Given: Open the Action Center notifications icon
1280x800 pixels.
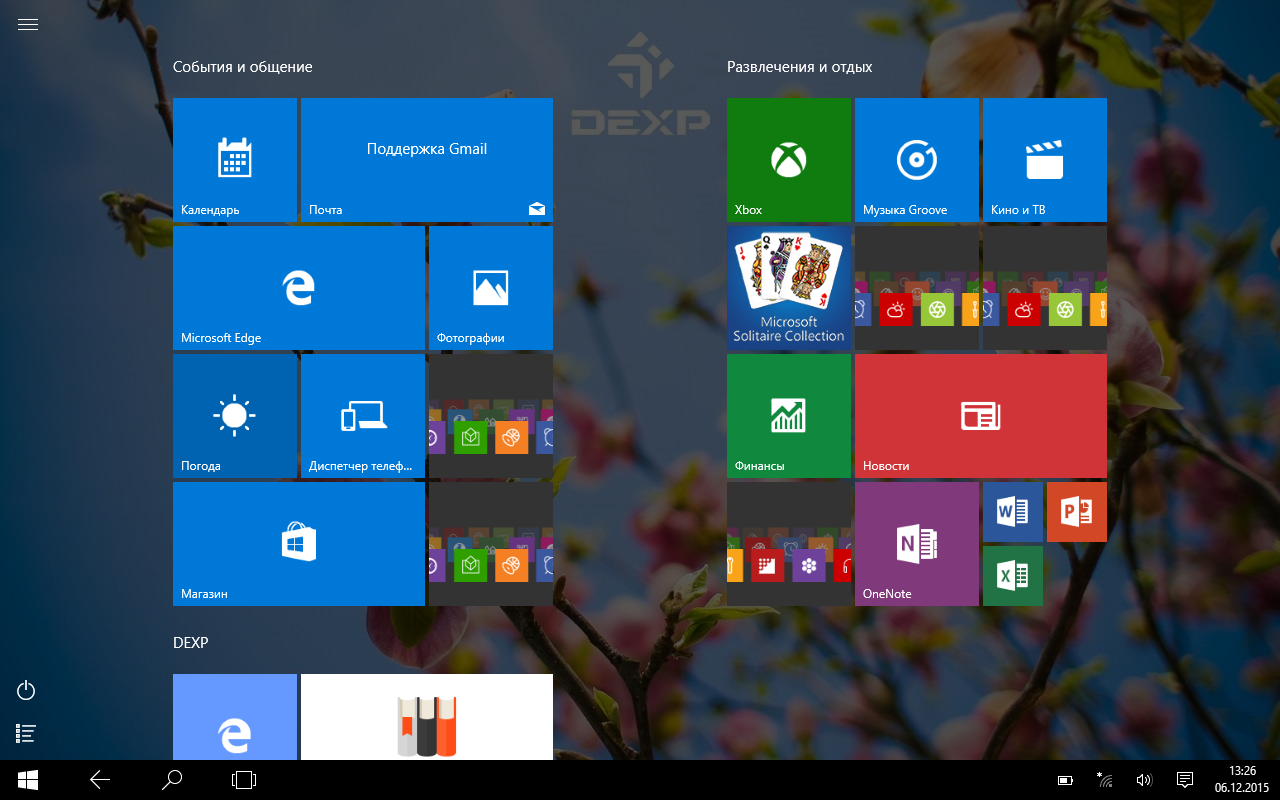Looking at the screenshot, I should [x=1185, y=780].
